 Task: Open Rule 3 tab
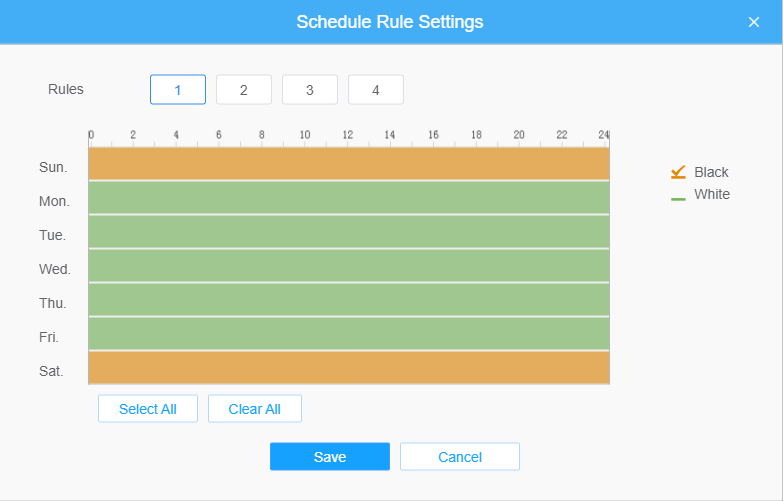pos(310,90)
